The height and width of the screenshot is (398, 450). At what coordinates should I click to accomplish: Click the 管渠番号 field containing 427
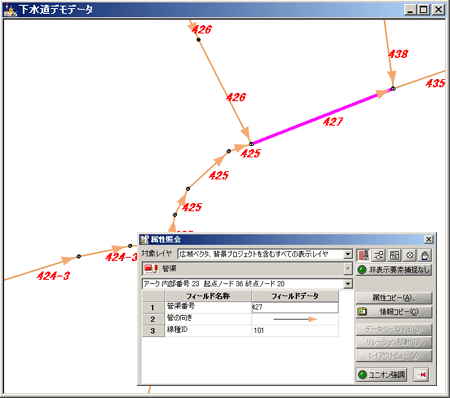pyautogui.click(x=295, y=307)
